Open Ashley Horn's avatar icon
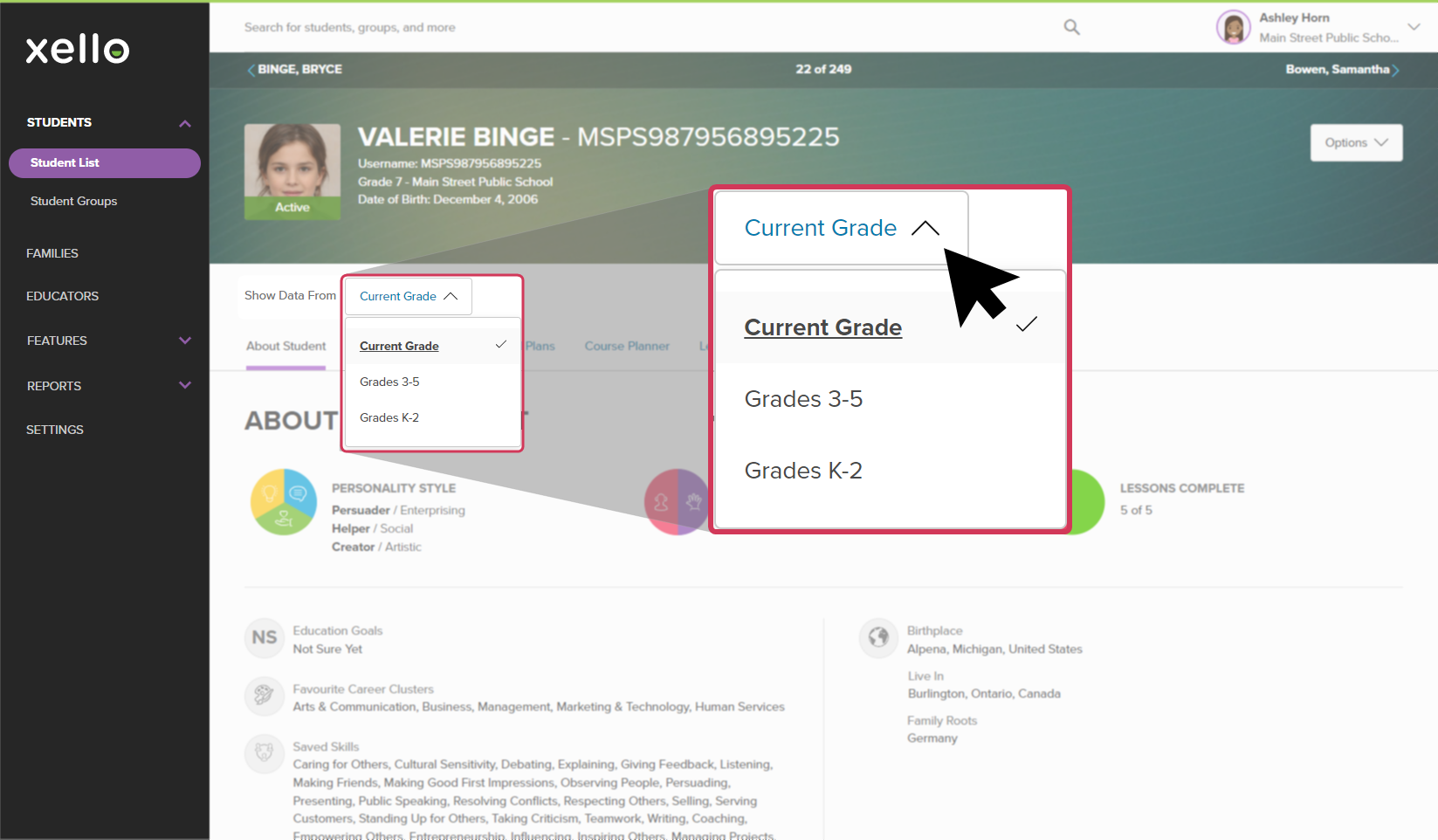Image resolution: width=1438 pixels, height=840 pixels. pos(1233,27)
